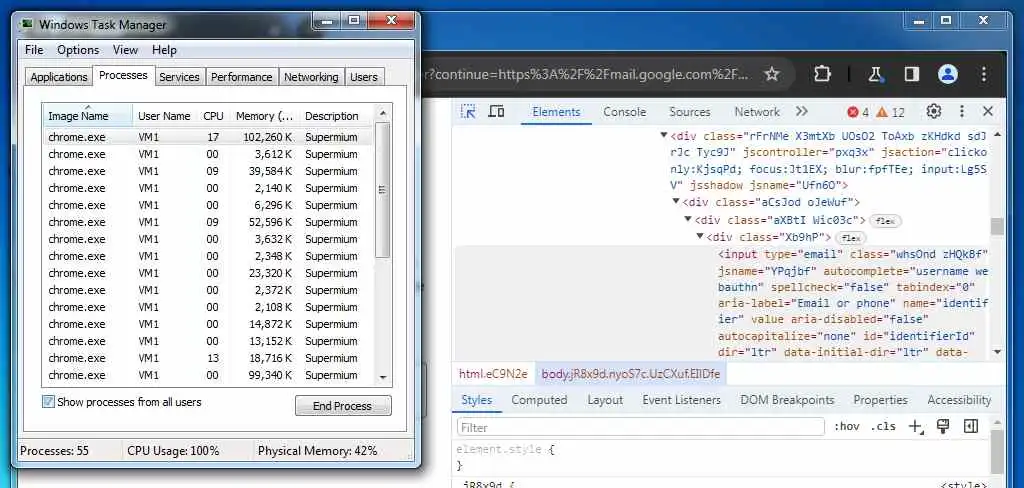Select the Elements tab in DevTools
The image size is (1024, 488).
click(556, 112)
